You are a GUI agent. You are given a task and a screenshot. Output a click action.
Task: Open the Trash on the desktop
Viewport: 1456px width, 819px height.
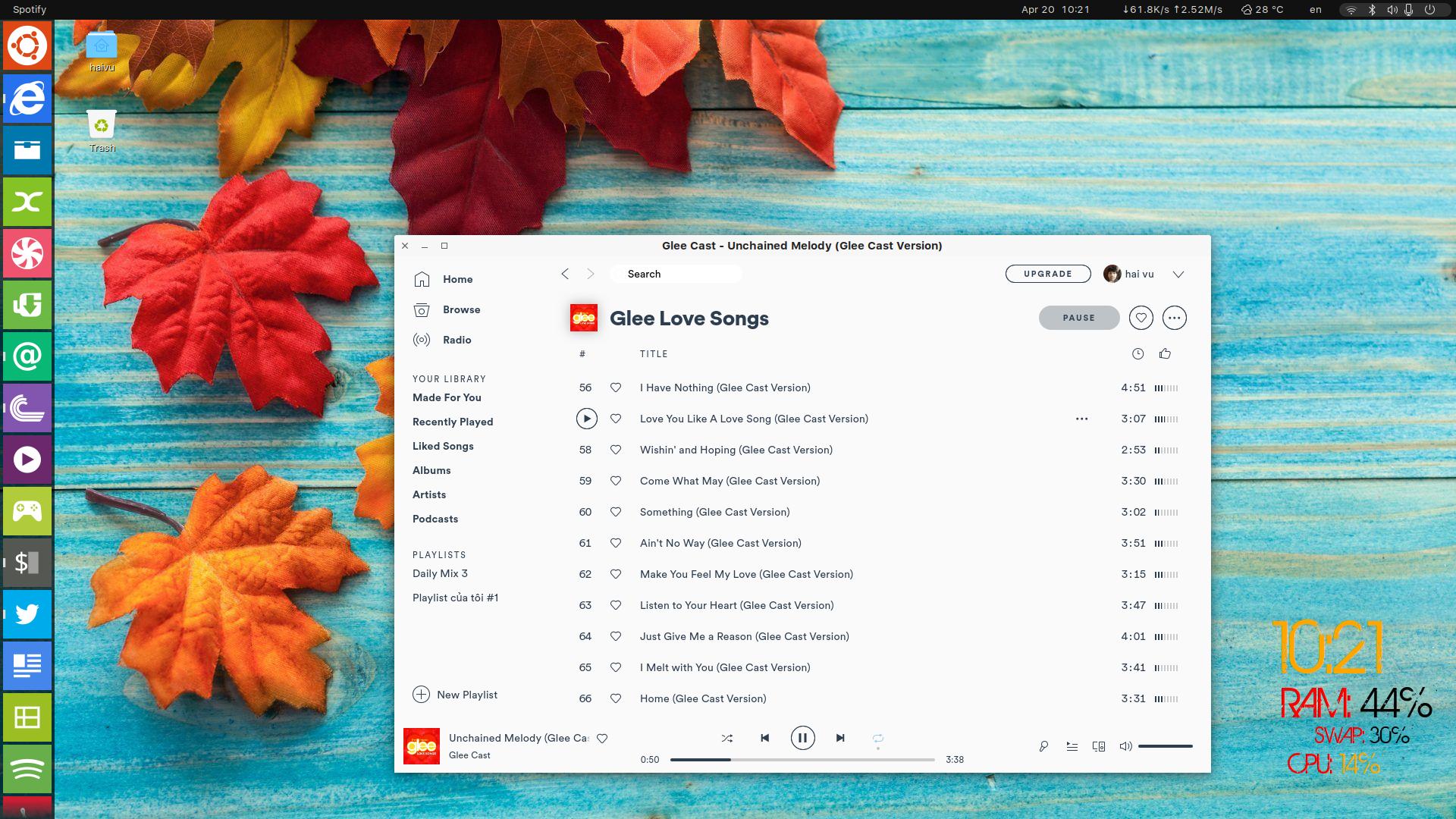[x=102, y=131]
